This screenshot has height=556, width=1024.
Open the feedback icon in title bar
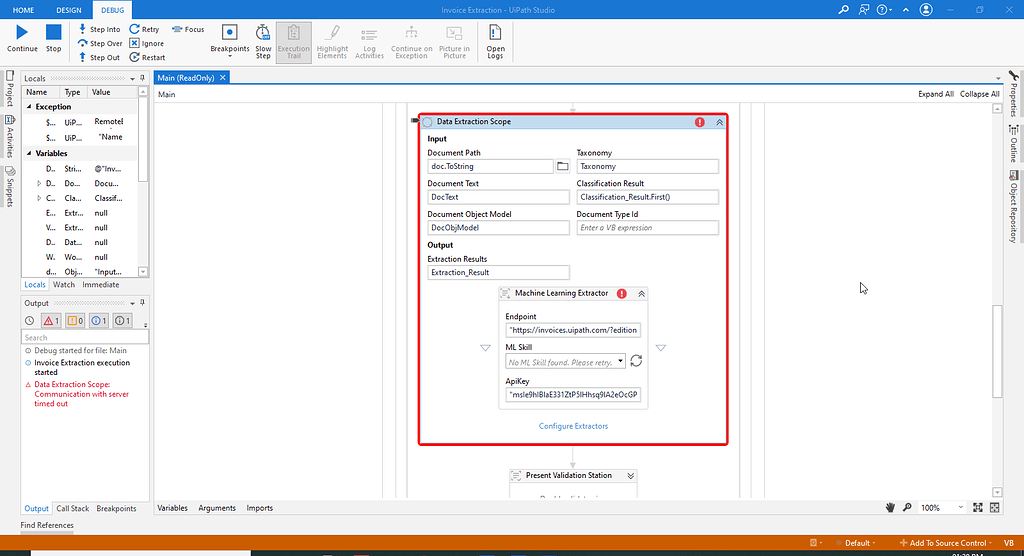[864, 10]
